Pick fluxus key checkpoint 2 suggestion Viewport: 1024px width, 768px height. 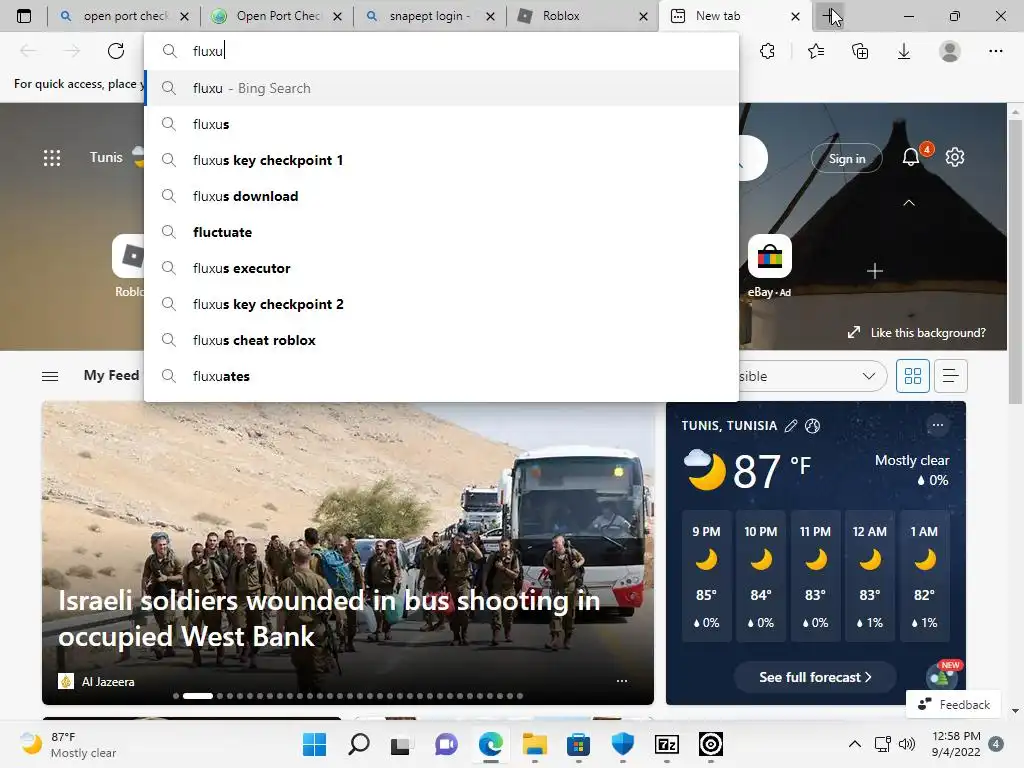coord(441,304)
